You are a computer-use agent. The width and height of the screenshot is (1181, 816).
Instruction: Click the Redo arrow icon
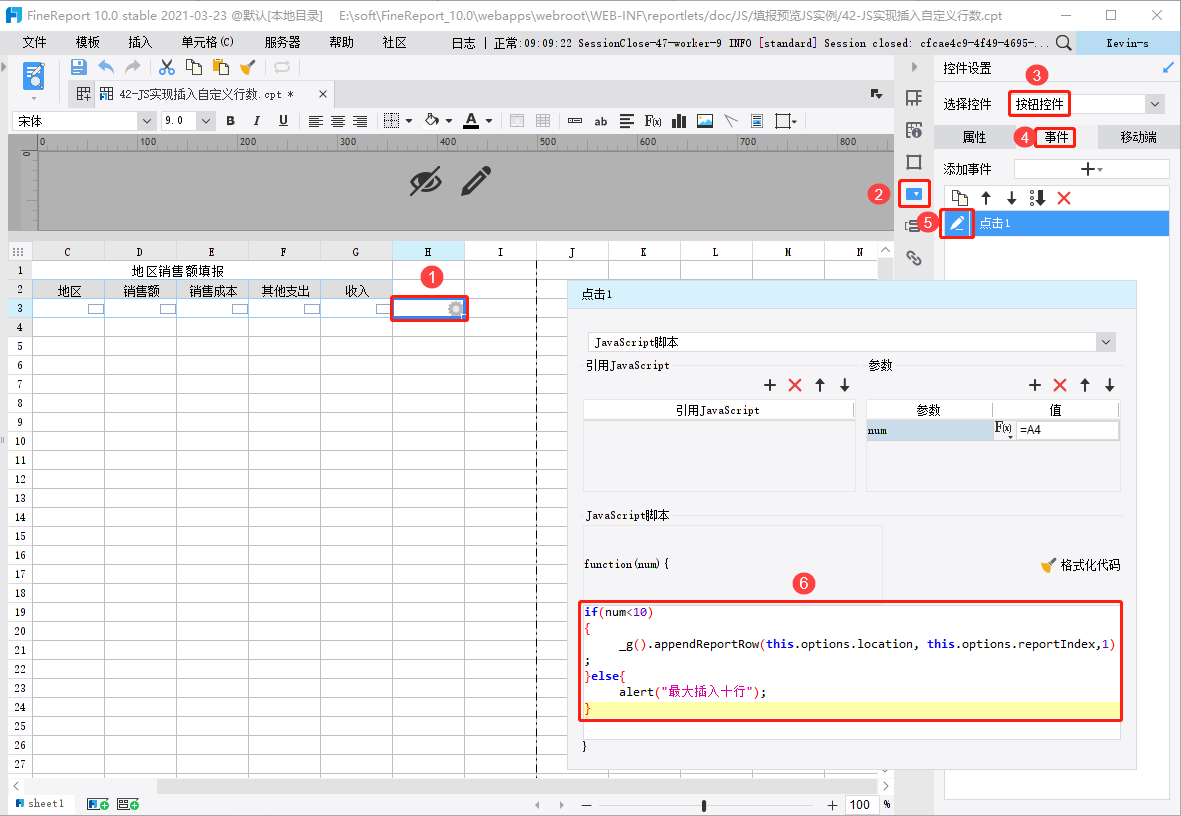tap(133, 67)
